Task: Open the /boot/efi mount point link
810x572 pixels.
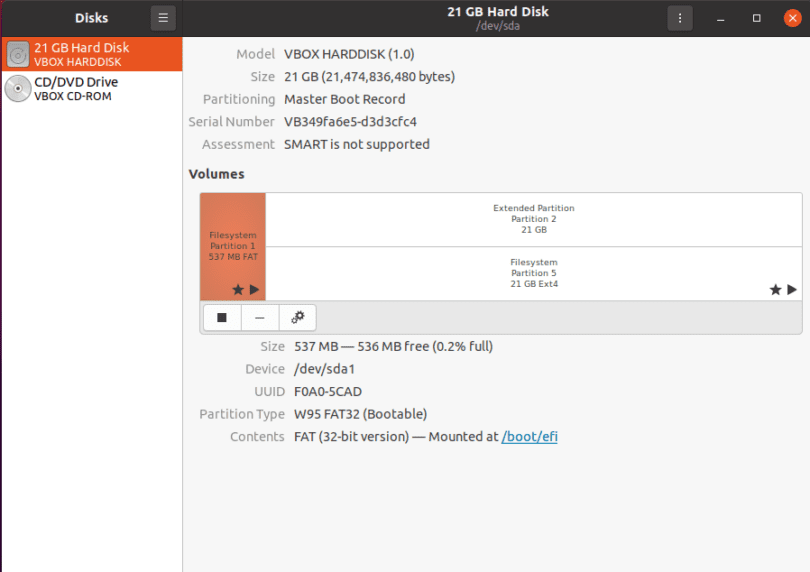Action: coord(529,437)
